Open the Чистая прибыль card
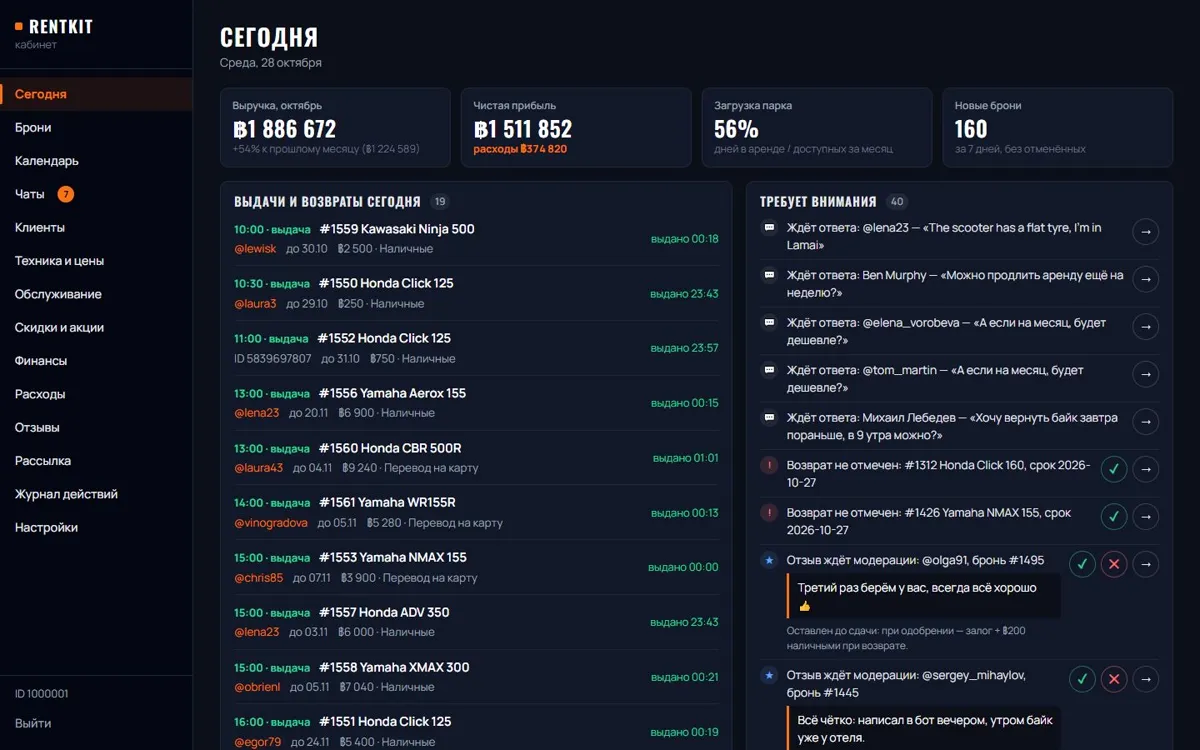1200x750 pixels. pos(576,127)
